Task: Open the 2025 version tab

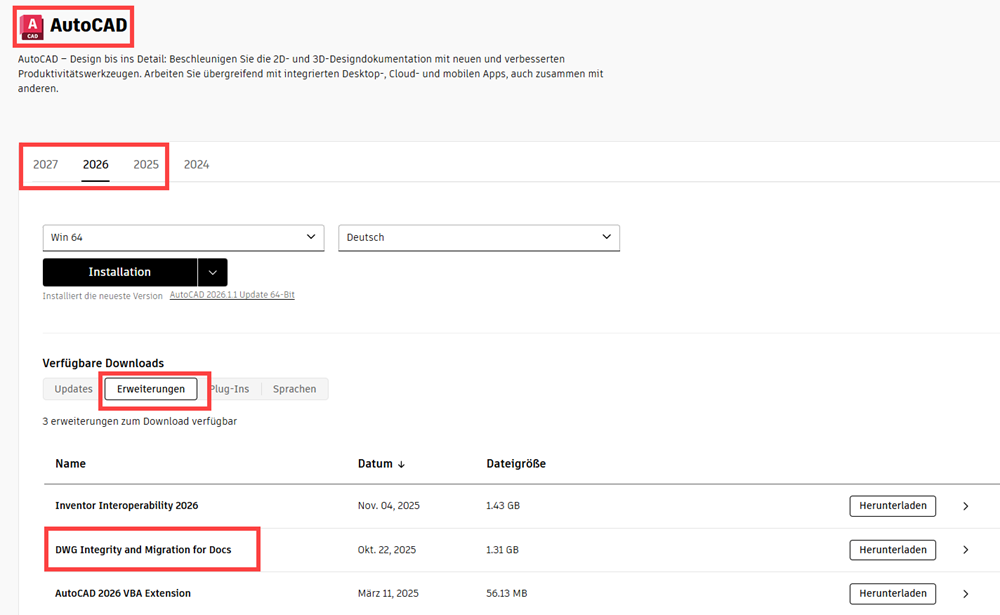Action: pyautogui.click(x=145, y=165)
